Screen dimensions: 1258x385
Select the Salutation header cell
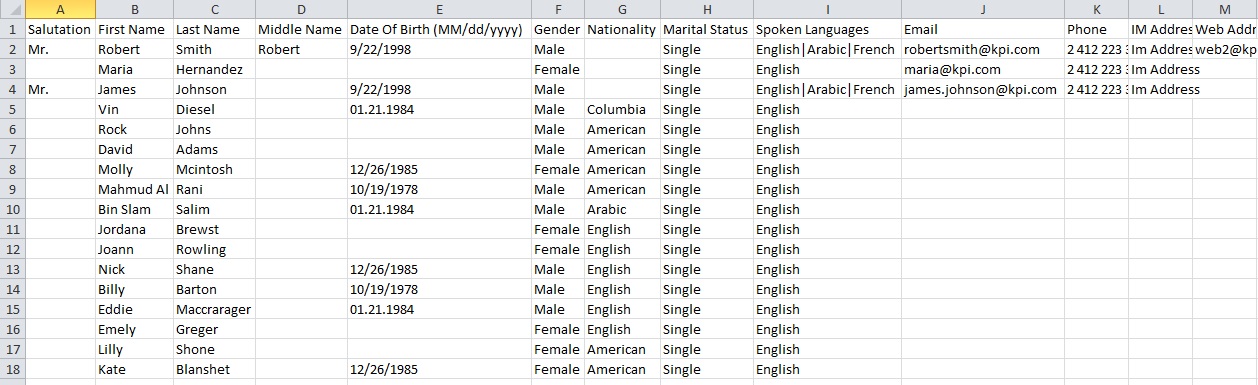[x=60, y=29]
